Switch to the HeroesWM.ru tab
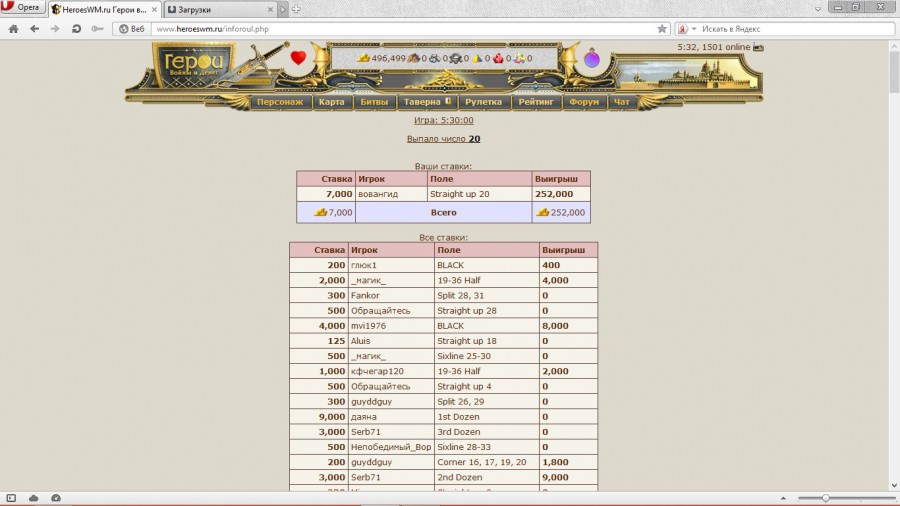900x506 pixels. point(104,9)
